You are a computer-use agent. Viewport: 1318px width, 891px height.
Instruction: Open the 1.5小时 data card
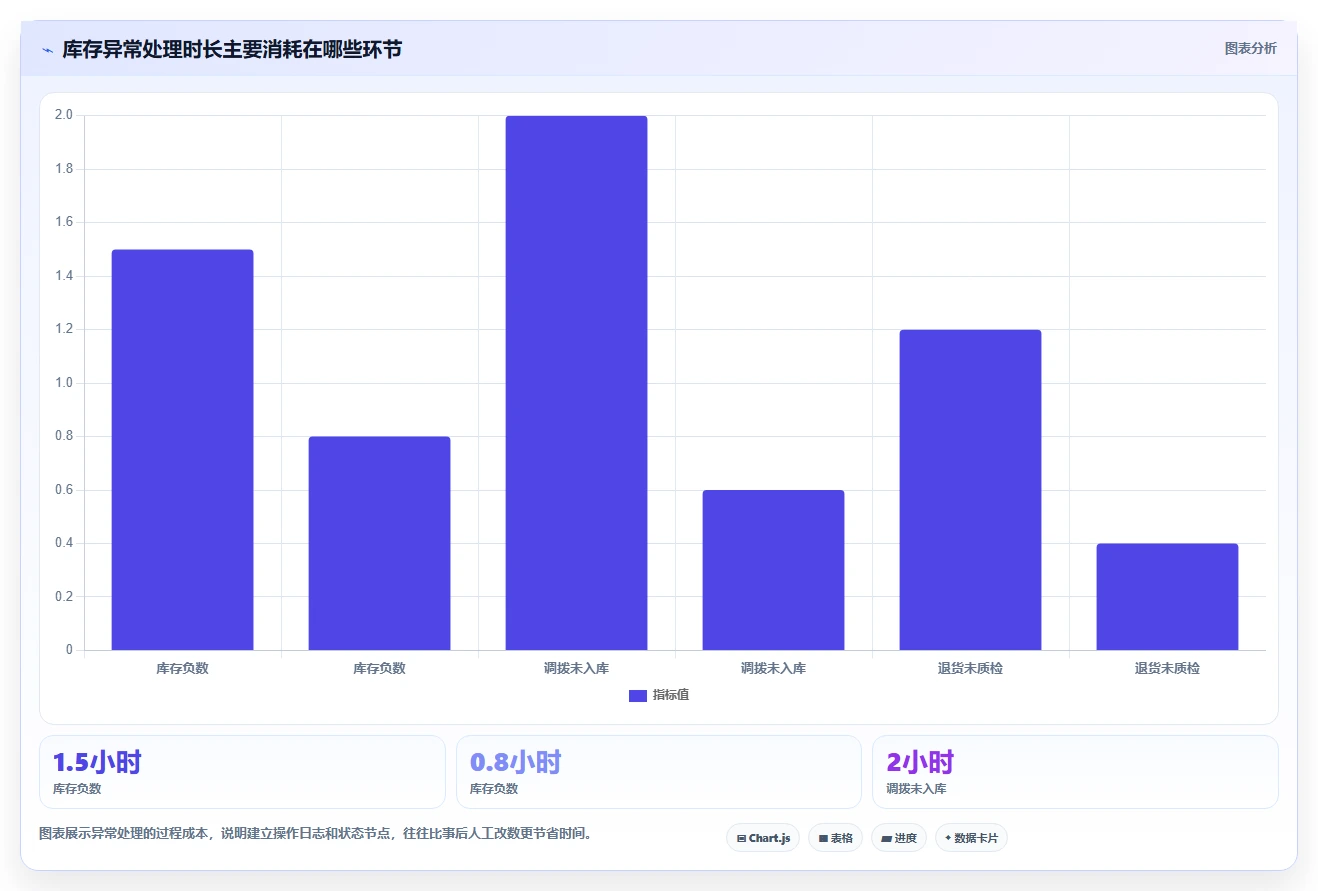(242, 772)
